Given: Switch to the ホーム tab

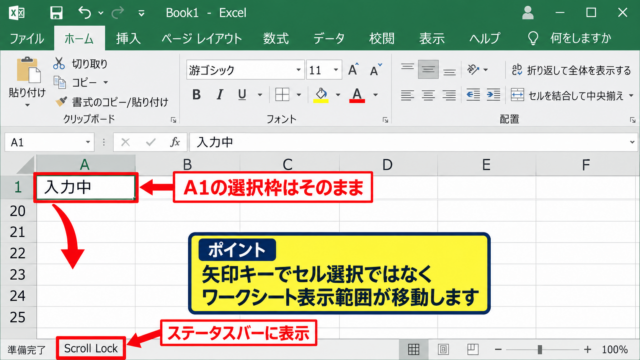Looking at the screenshot, I should tap(79, 39).
